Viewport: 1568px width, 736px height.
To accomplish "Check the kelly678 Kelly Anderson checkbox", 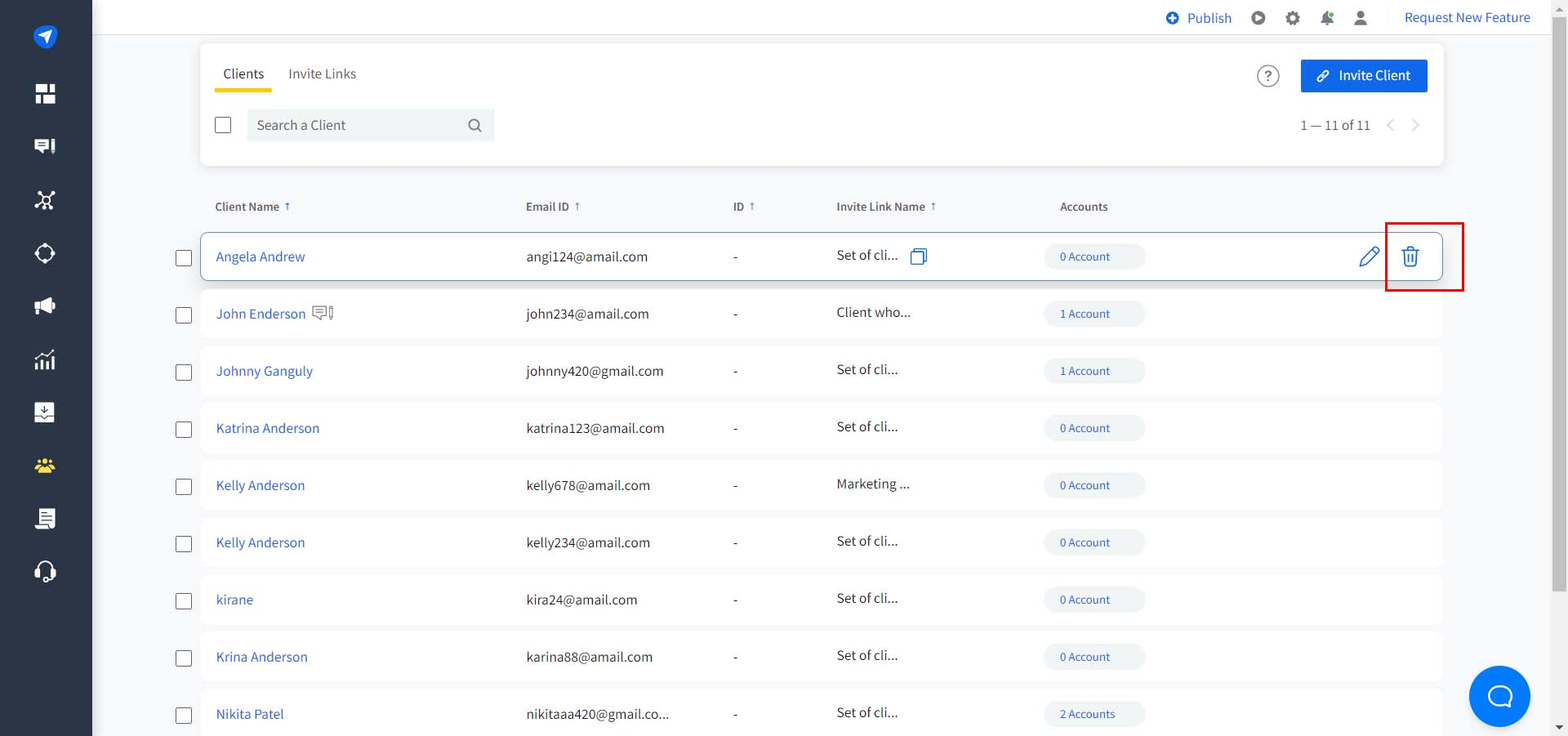I will tap(184, 487).
